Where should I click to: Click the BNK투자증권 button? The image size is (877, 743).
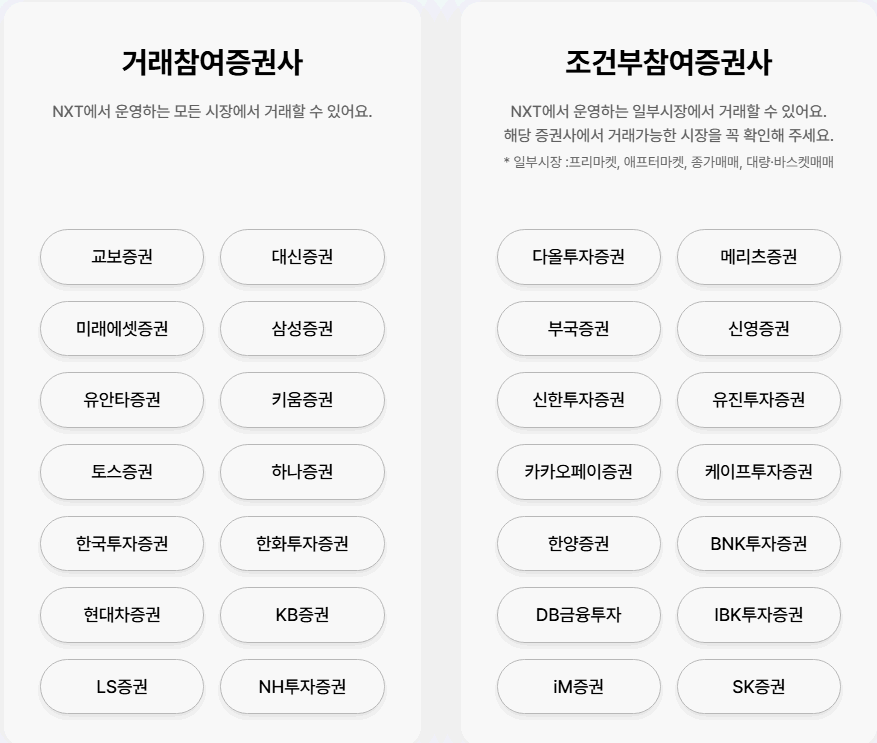coord(760,544)
